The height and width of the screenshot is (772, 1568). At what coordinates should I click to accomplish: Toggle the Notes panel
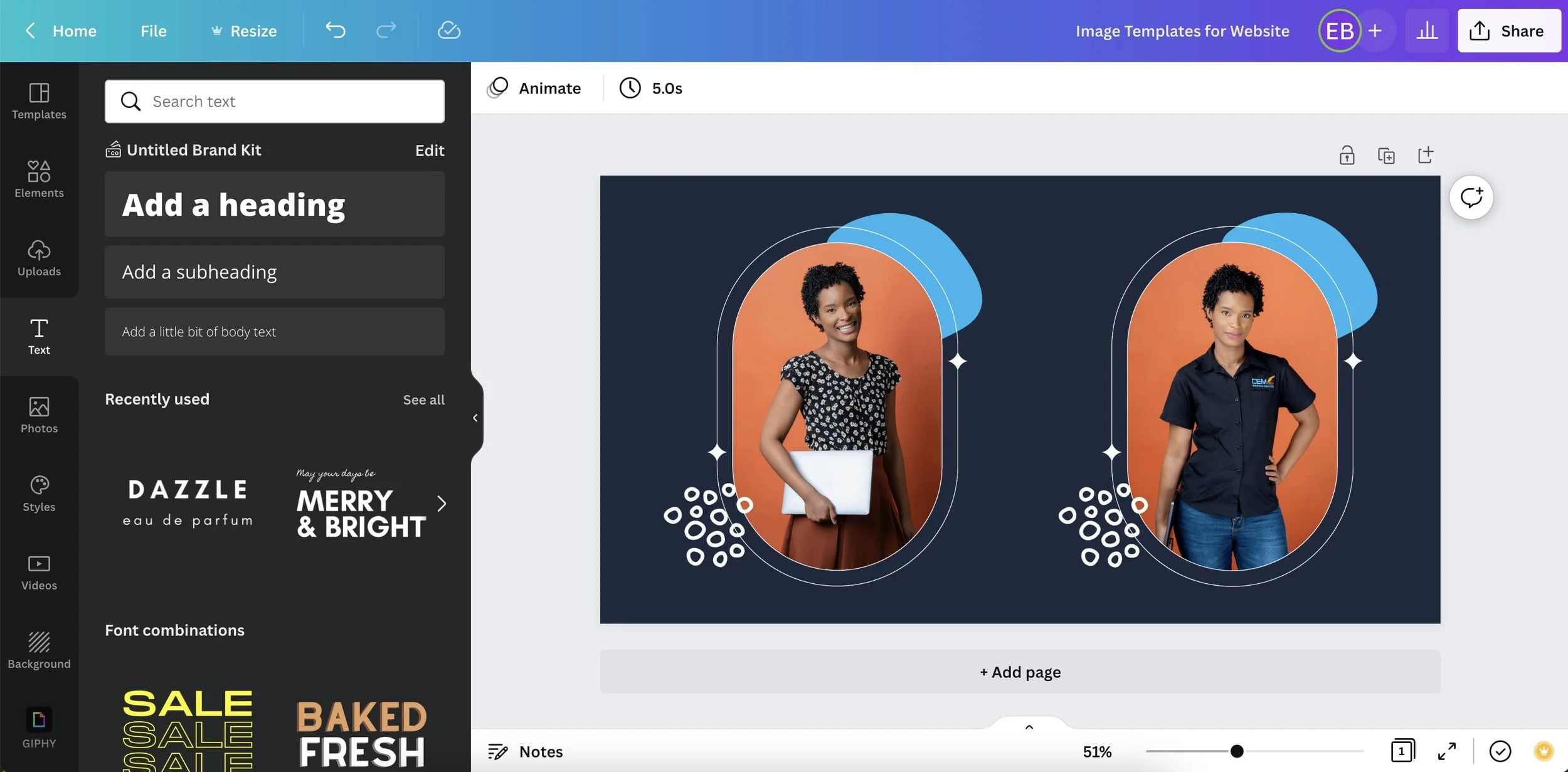[526, 751]
